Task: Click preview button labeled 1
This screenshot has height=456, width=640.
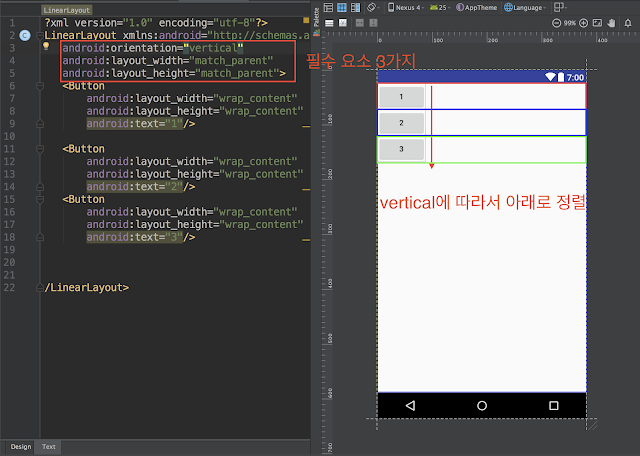Action: 402,97
